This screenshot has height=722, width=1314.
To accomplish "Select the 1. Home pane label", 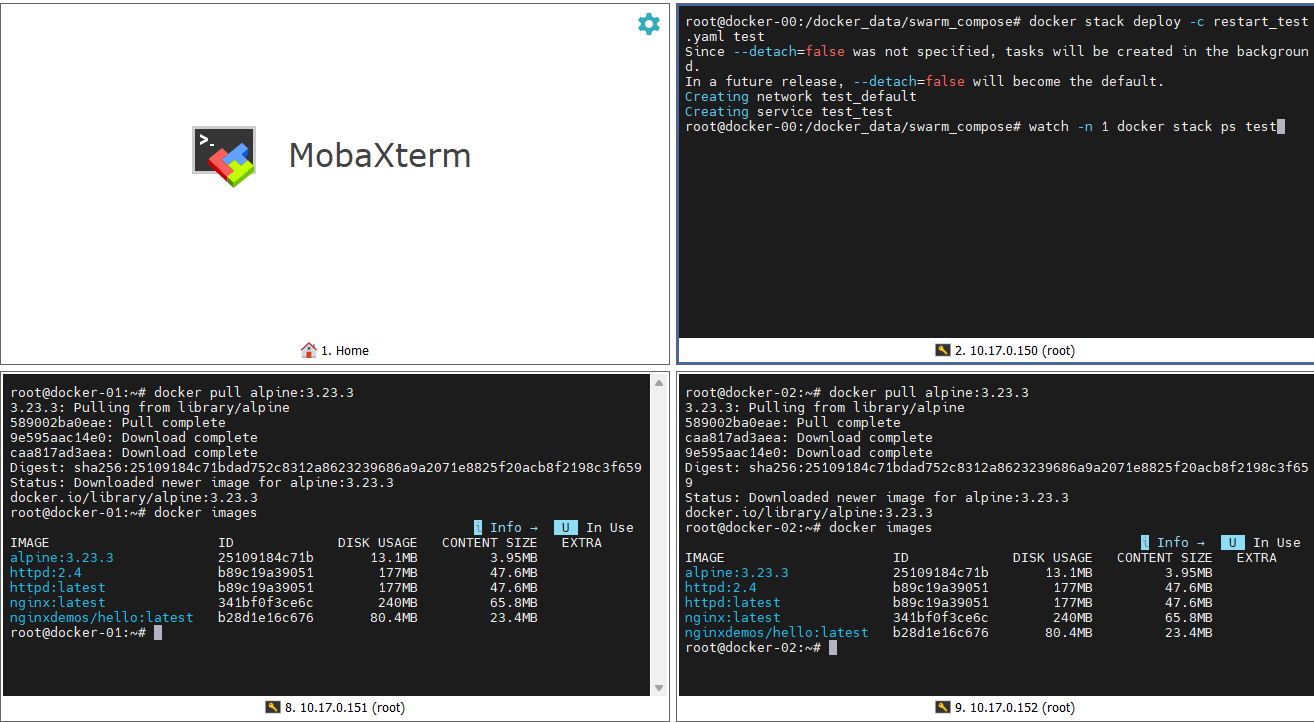I will click(x=345, y=351).
